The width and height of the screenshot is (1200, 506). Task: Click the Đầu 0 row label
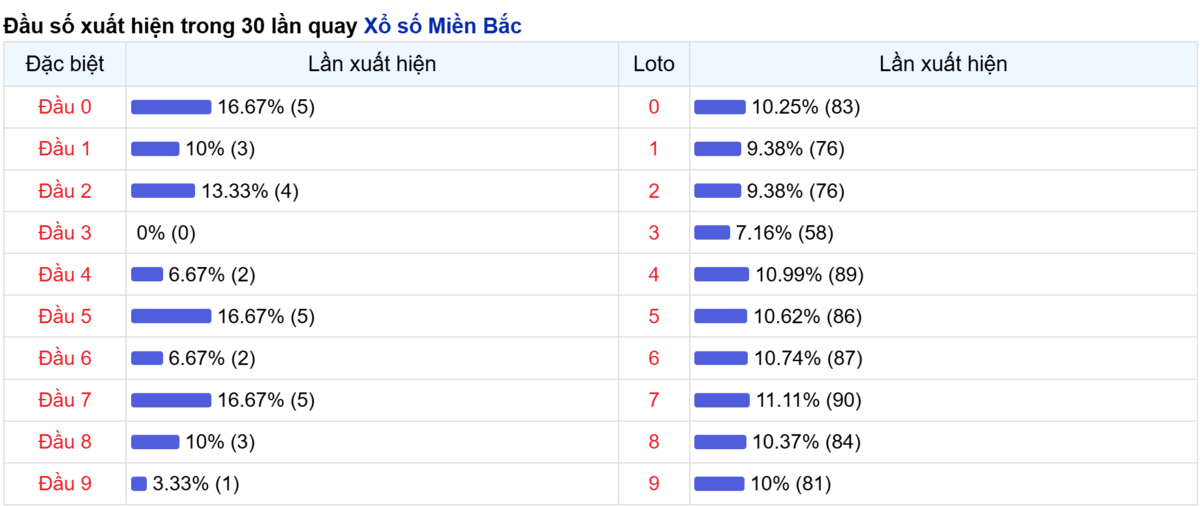coord(65,107)
